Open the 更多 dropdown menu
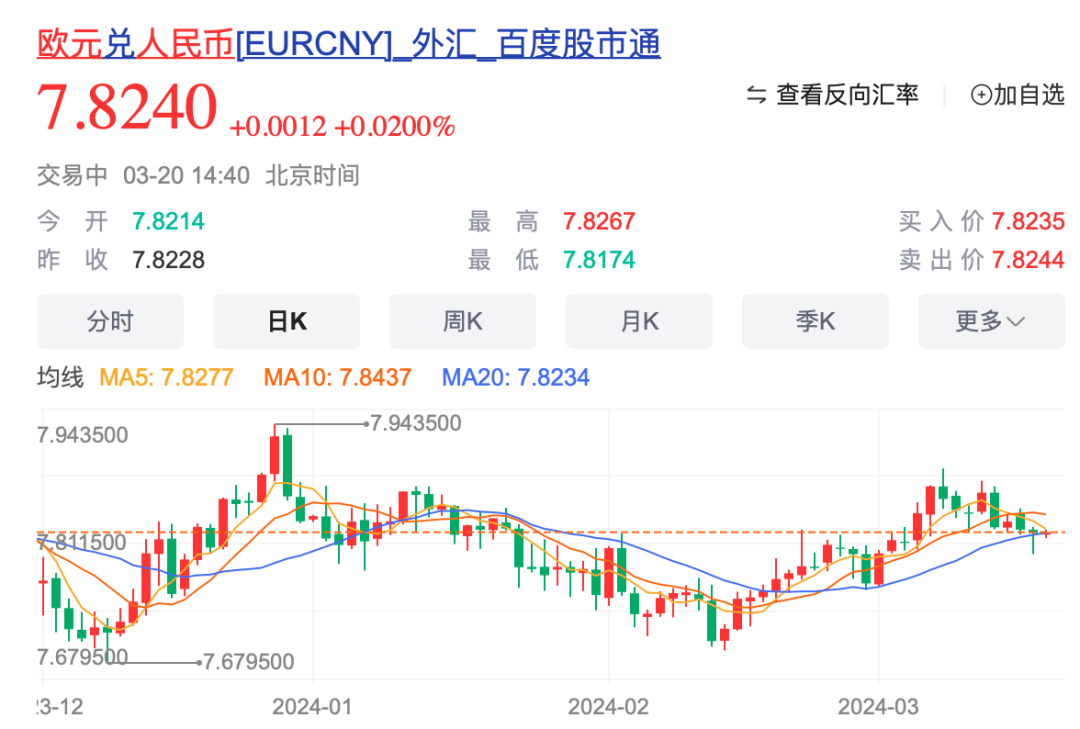This screenshot has width=1080, height=729. (x=990, y=321)
